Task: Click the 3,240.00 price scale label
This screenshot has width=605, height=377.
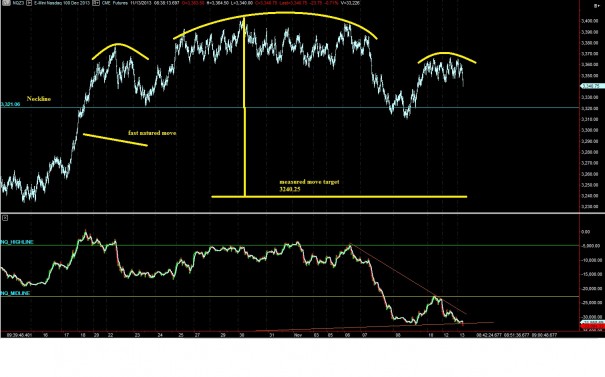Action: 590,196
